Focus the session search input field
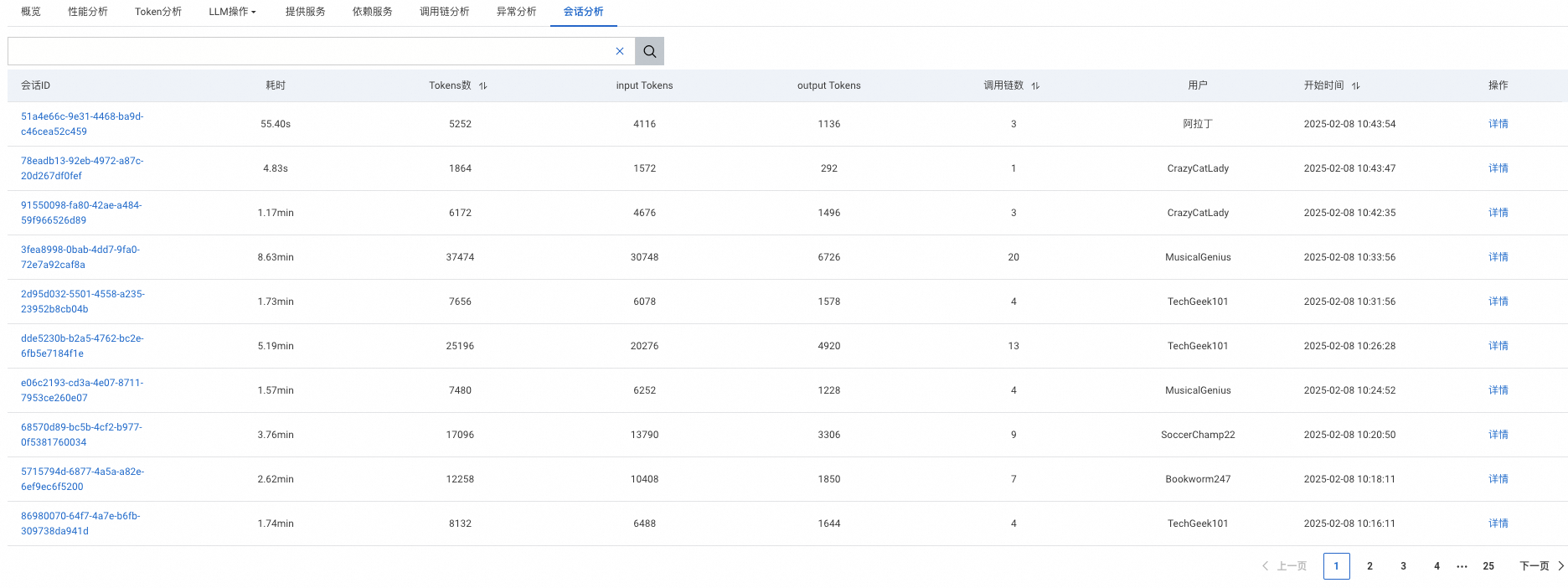 coord(310,51)
